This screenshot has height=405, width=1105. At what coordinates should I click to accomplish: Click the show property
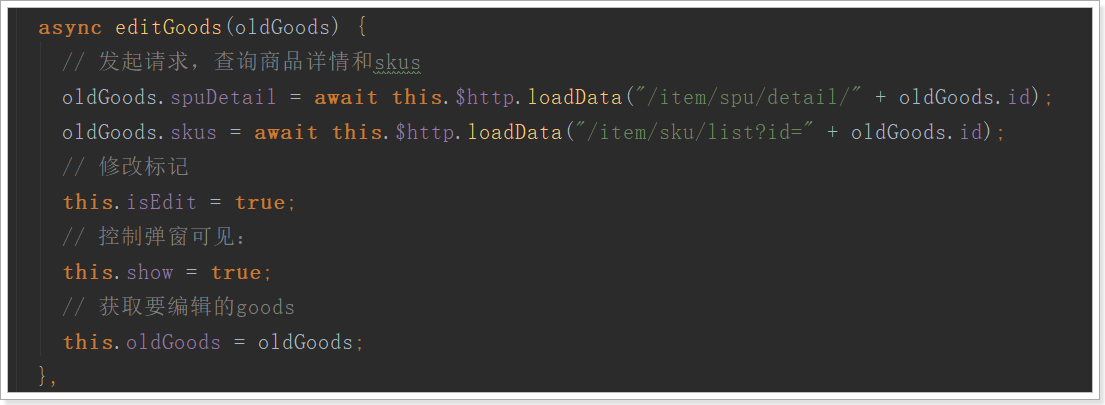pyautogui.click(x=149, y=272)
